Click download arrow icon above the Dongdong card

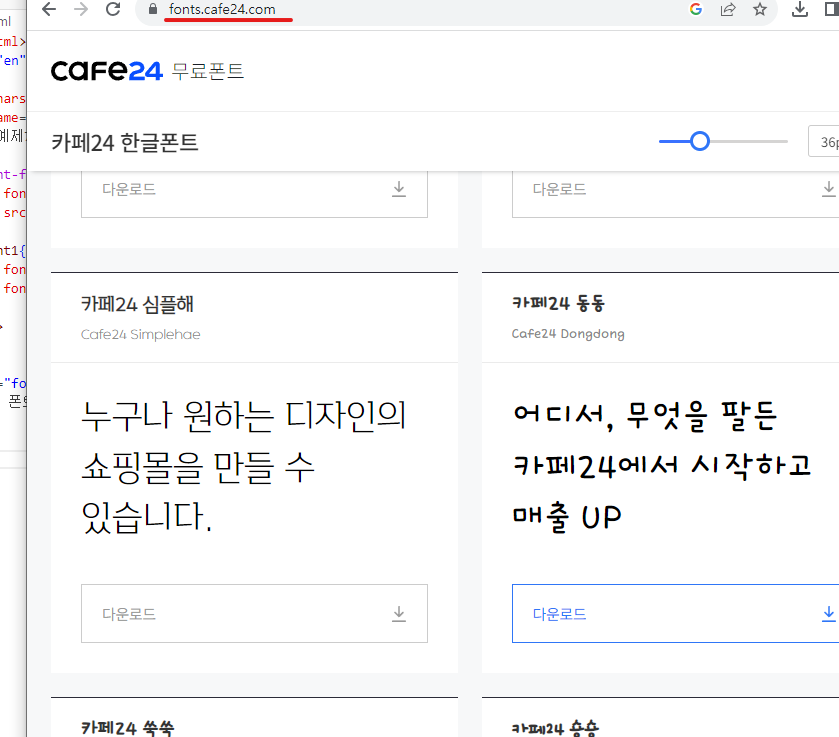click(829, 189)
